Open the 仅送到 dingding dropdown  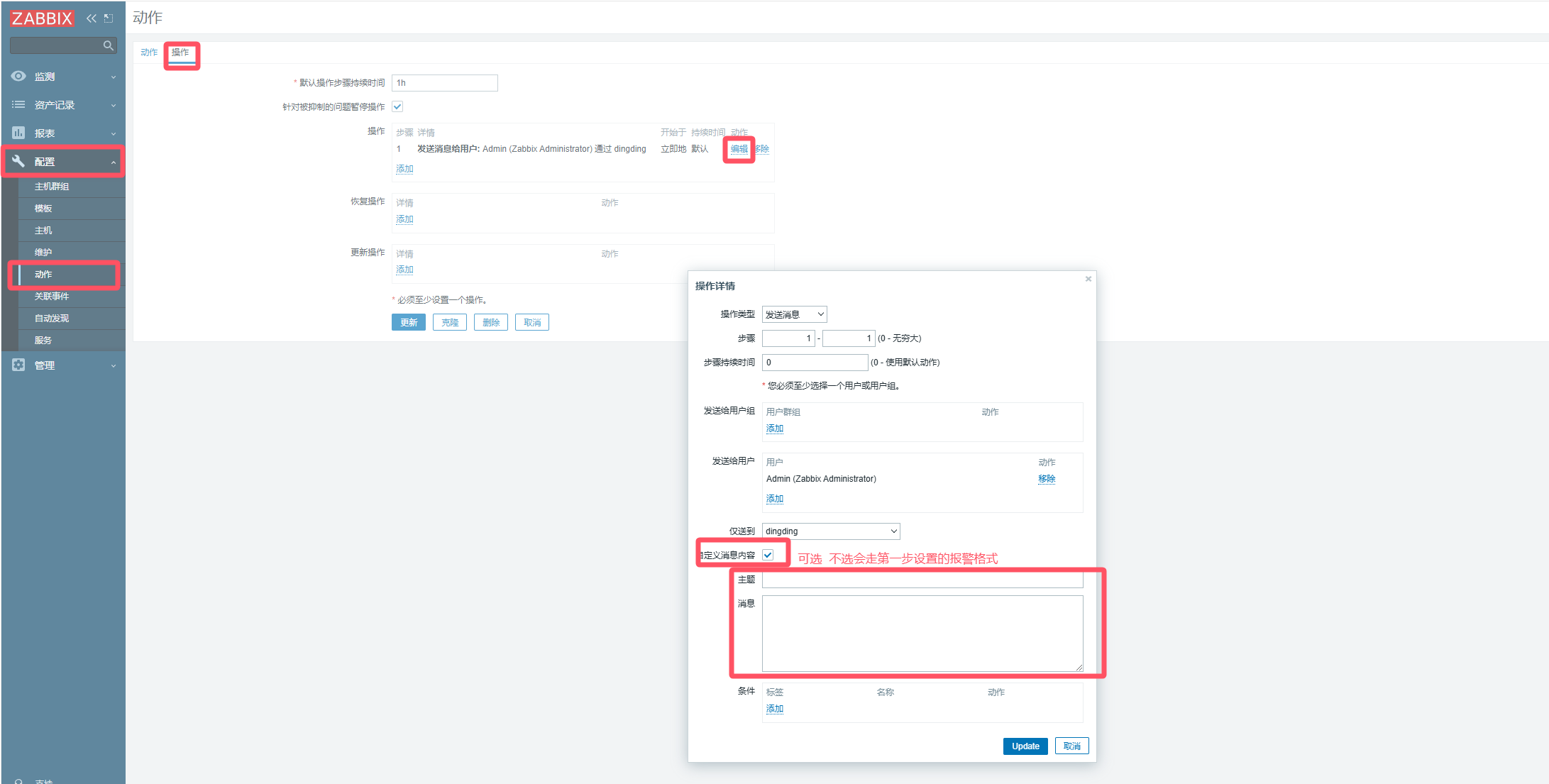coord(831,531)
